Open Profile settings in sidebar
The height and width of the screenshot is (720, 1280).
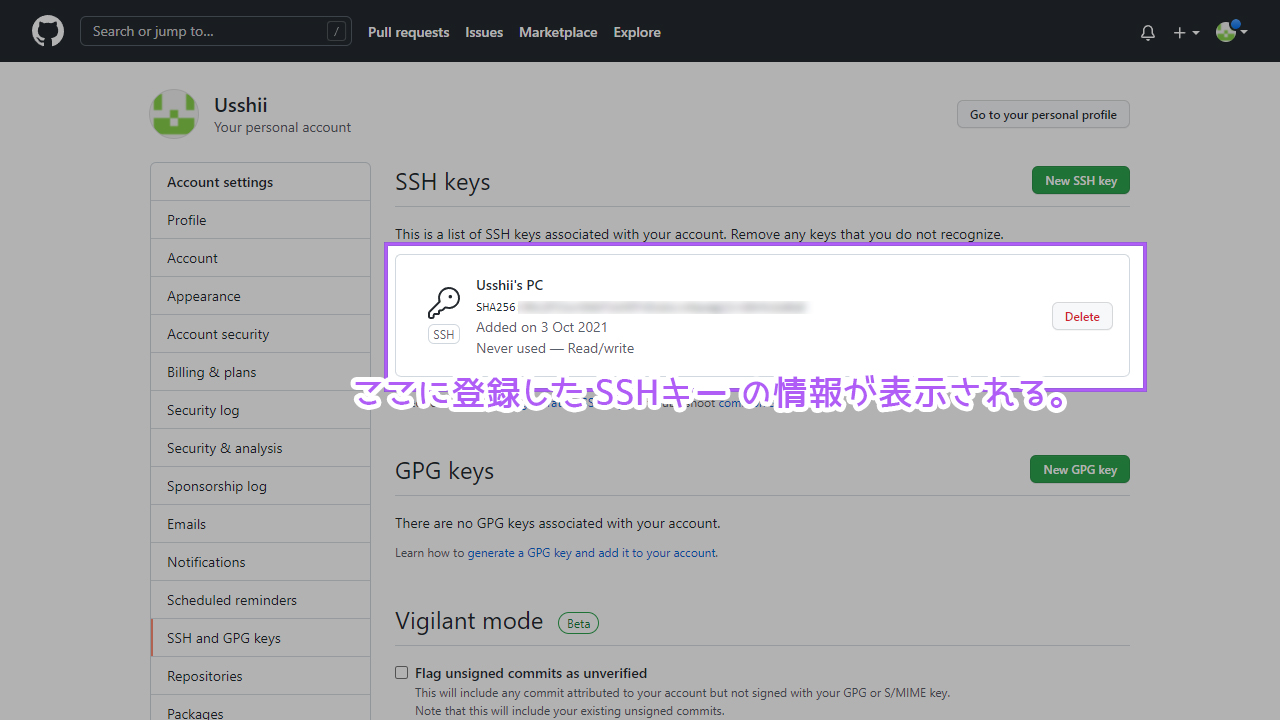click(x=260, y=220)
